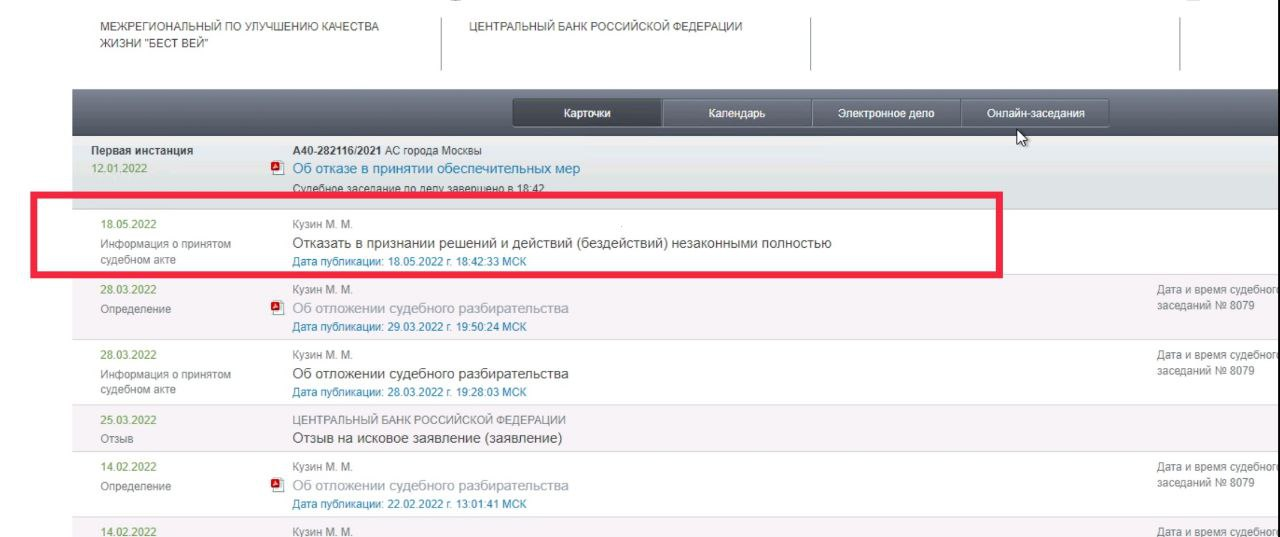Expand the 'Первая инстанция' section header
Image resolution: width=1280 pixels, height=537 pixels.
point(142,151)
